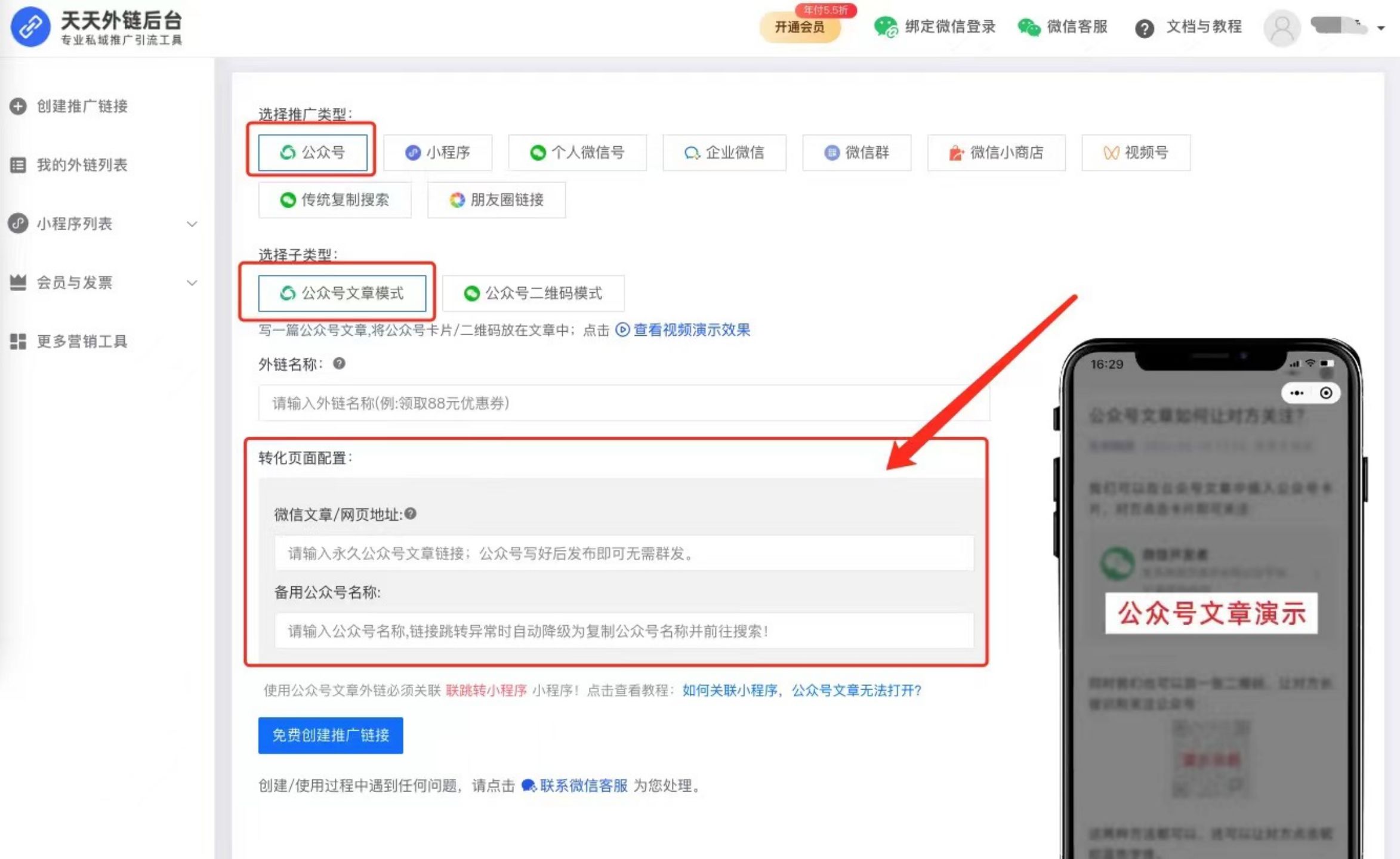Screen dimensions: 1400x859
Task: Click the WeChat 绑定微信登录 icon
Action: 886,27
